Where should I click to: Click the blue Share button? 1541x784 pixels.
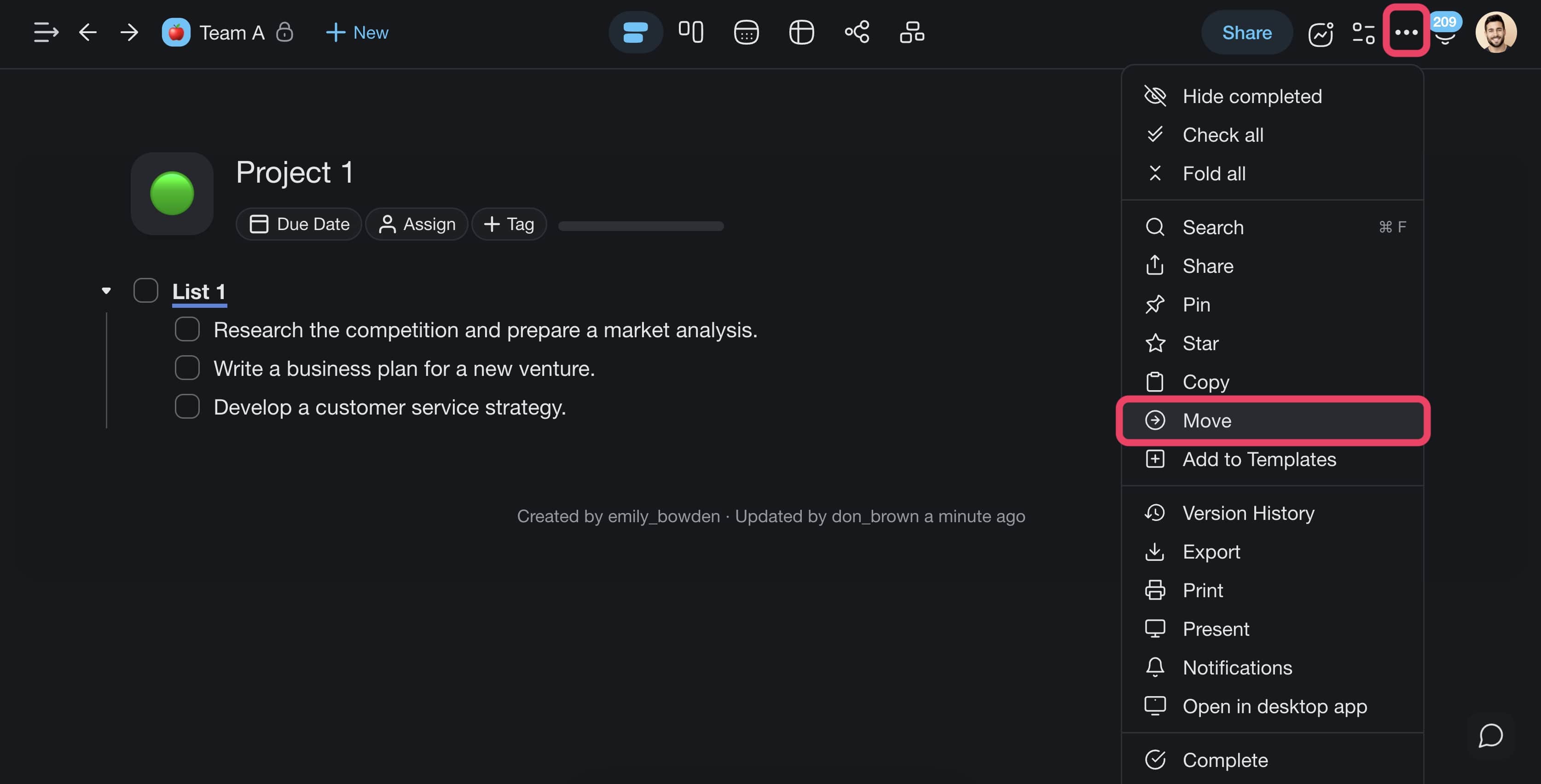click(x=1247, y=32)
